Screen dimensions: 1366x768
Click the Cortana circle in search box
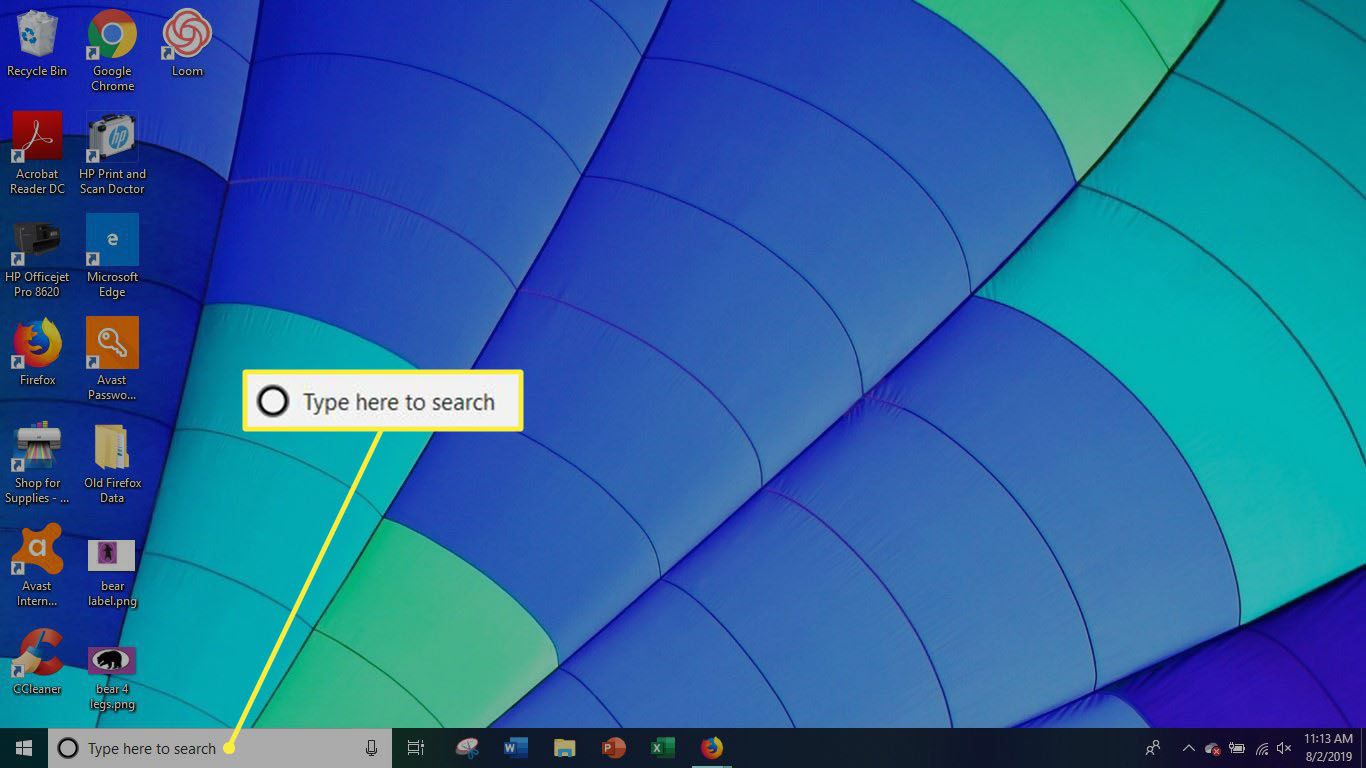tap(68, 748)
